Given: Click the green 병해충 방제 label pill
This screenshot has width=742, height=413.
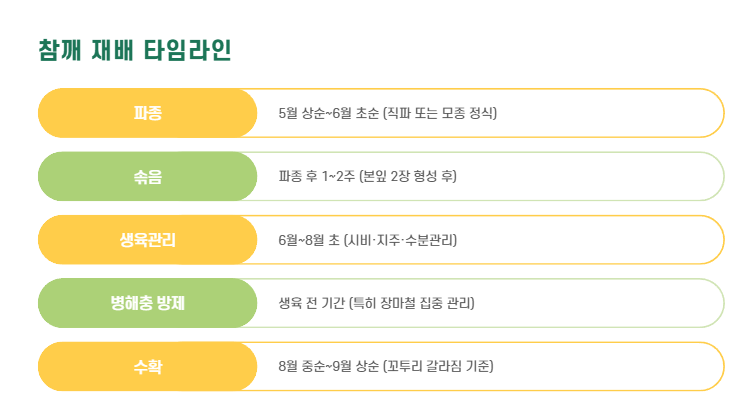Looking at the screenshot, I should [147, 303].
